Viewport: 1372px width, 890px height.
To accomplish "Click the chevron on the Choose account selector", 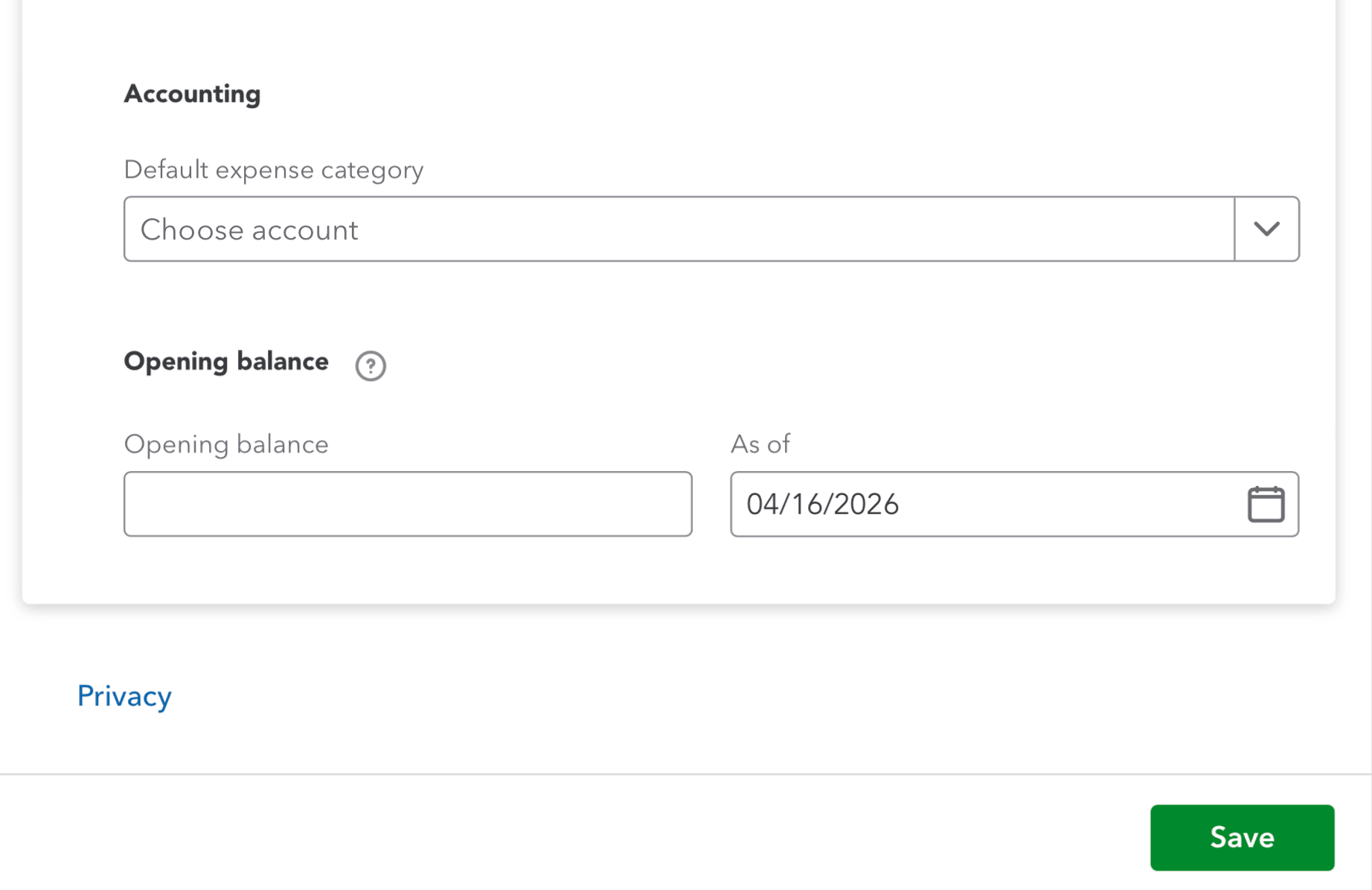I will (x=1266, y=228).
